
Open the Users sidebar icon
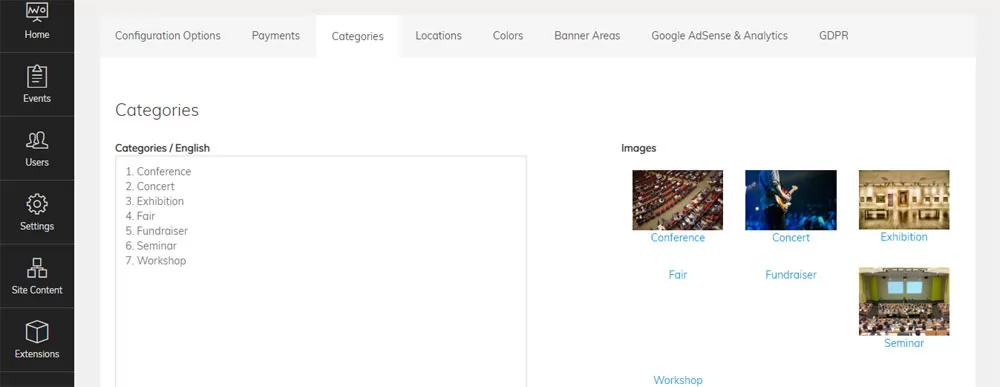tap(37, 140)
